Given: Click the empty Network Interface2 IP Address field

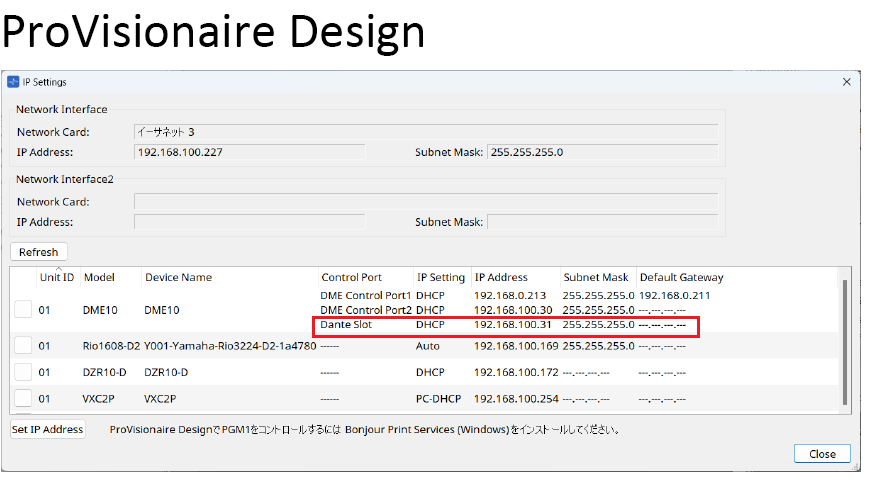Looking at the screenshot, I should (249, 222).
